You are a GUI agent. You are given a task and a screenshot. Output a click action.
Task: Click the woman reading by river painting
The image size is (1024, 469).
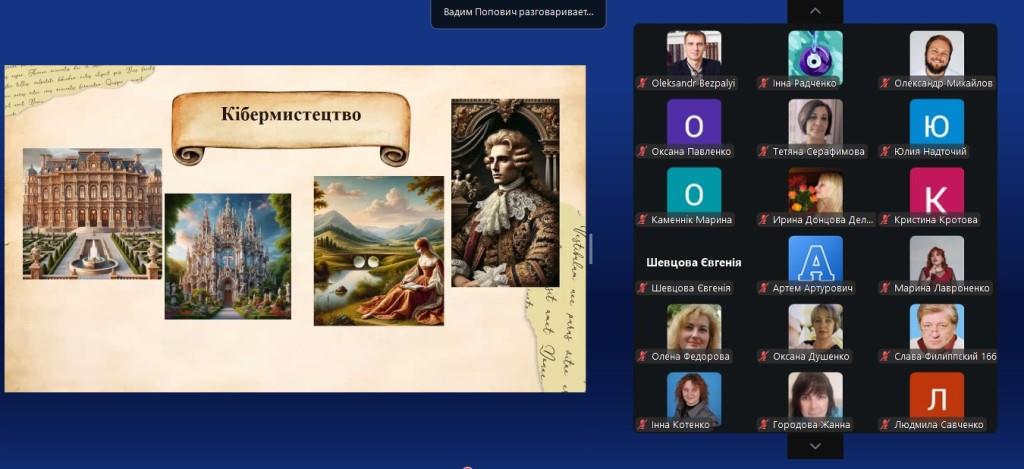pyautogui.click(x=378, y=251)
